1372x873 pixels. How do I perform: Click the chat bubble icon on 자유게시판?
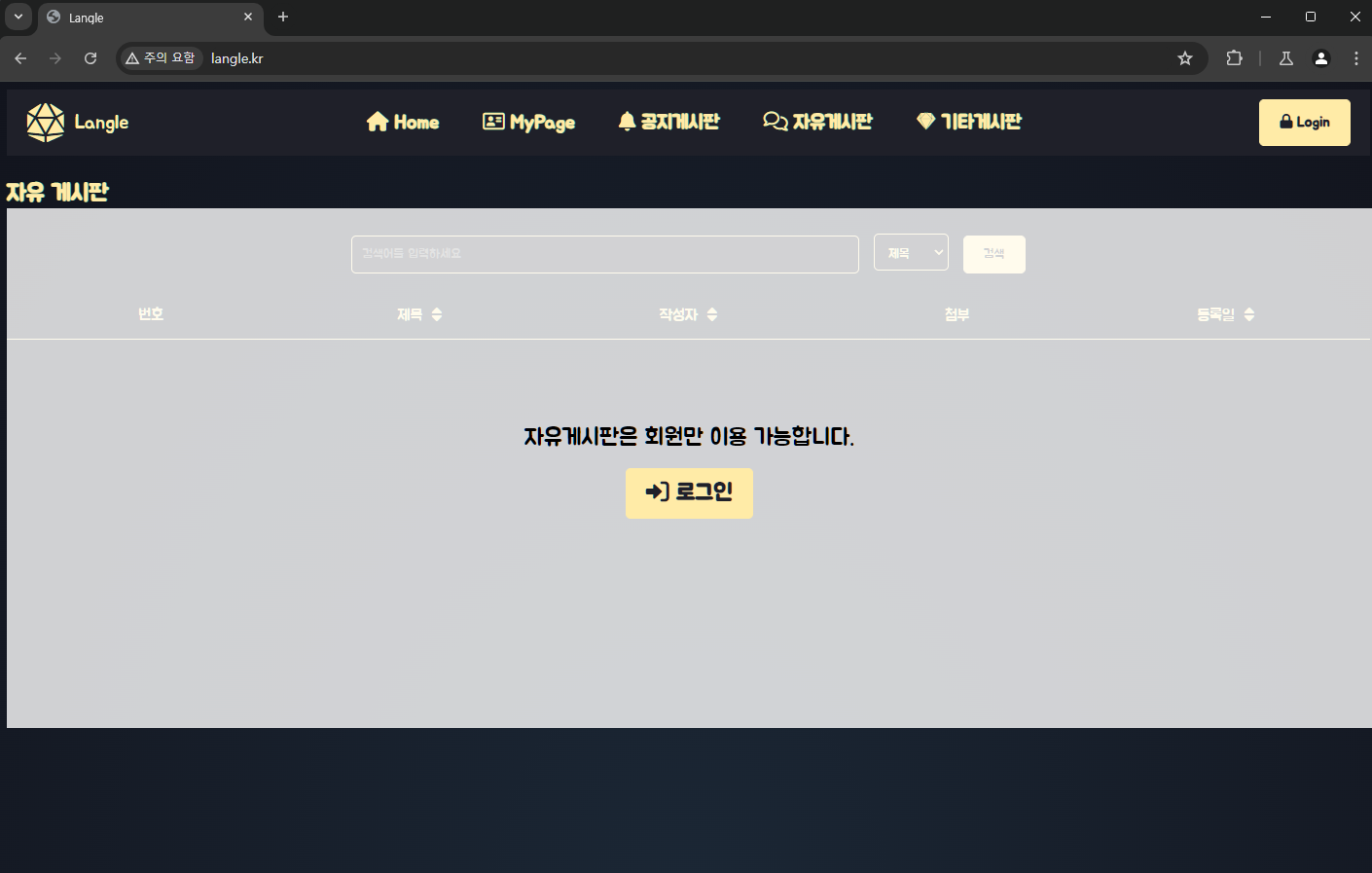774,121
